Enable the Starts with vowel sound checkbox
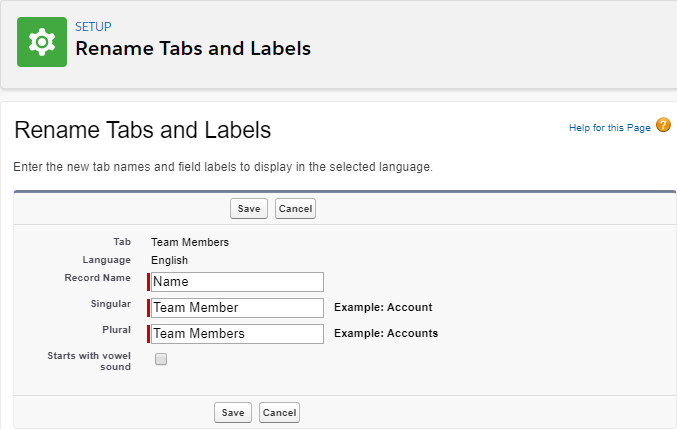677x429 pixels. (x=161, y=360)
